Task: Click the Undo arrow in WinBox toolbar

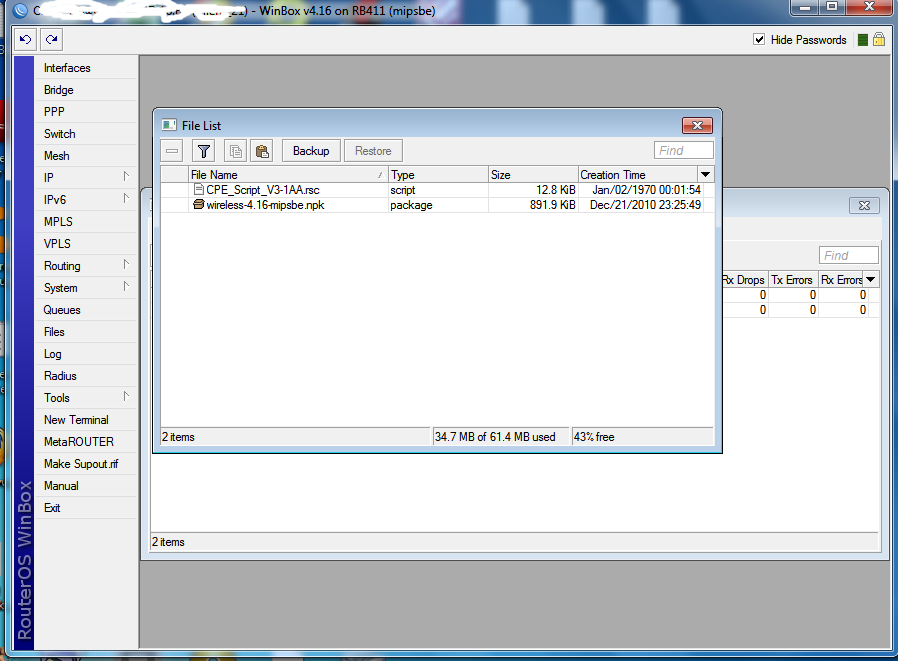Action: (x=25, y=40)
